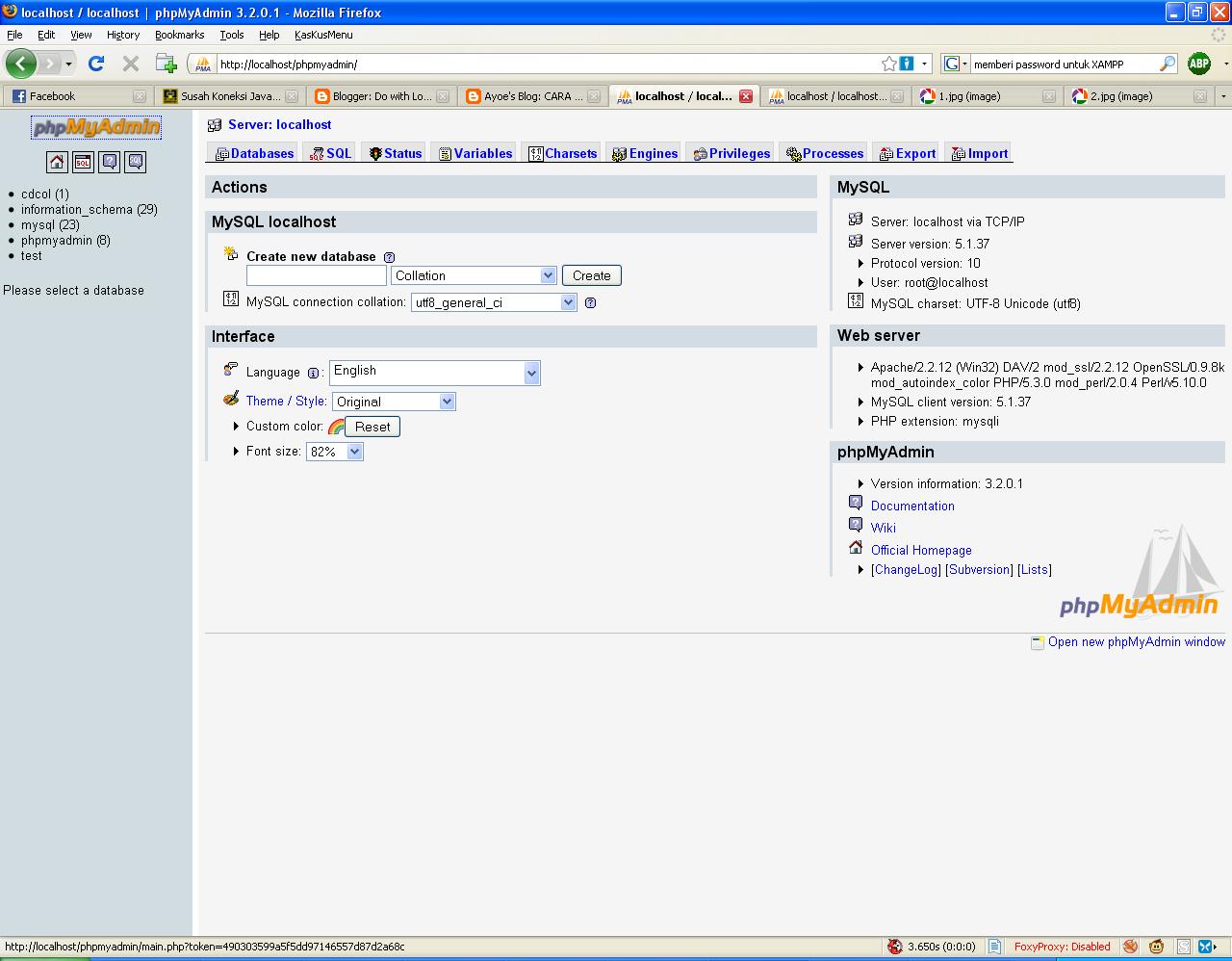This screenshot has width=1232, height=961.
Task: Select the cdcol (1) database
Action: click(x=45, y=194)
